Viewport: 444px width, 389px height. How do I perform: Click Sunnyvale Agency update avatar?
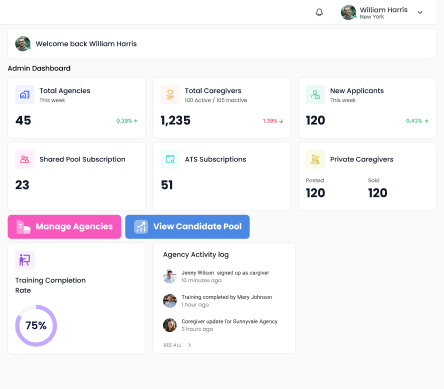point(170,325)
